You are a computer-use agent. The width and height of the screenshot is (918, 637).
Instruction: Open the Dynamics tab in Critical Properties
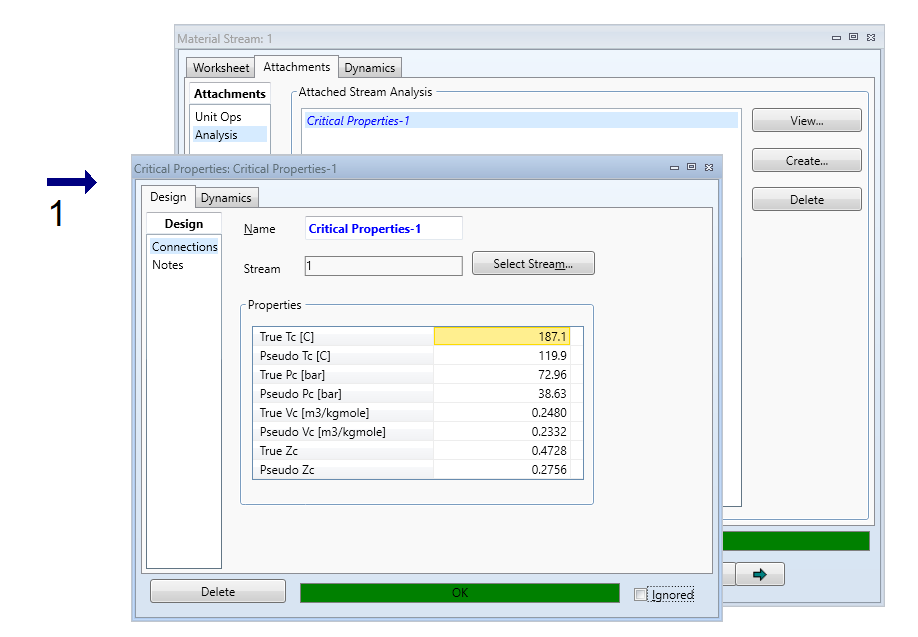click(x=226, y=197)
